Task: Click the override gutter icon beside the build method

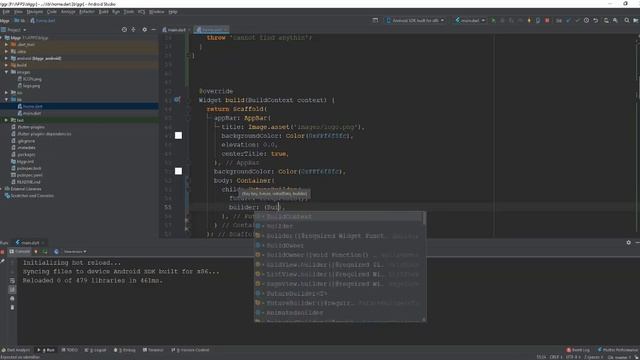Action: click(177, 100)
